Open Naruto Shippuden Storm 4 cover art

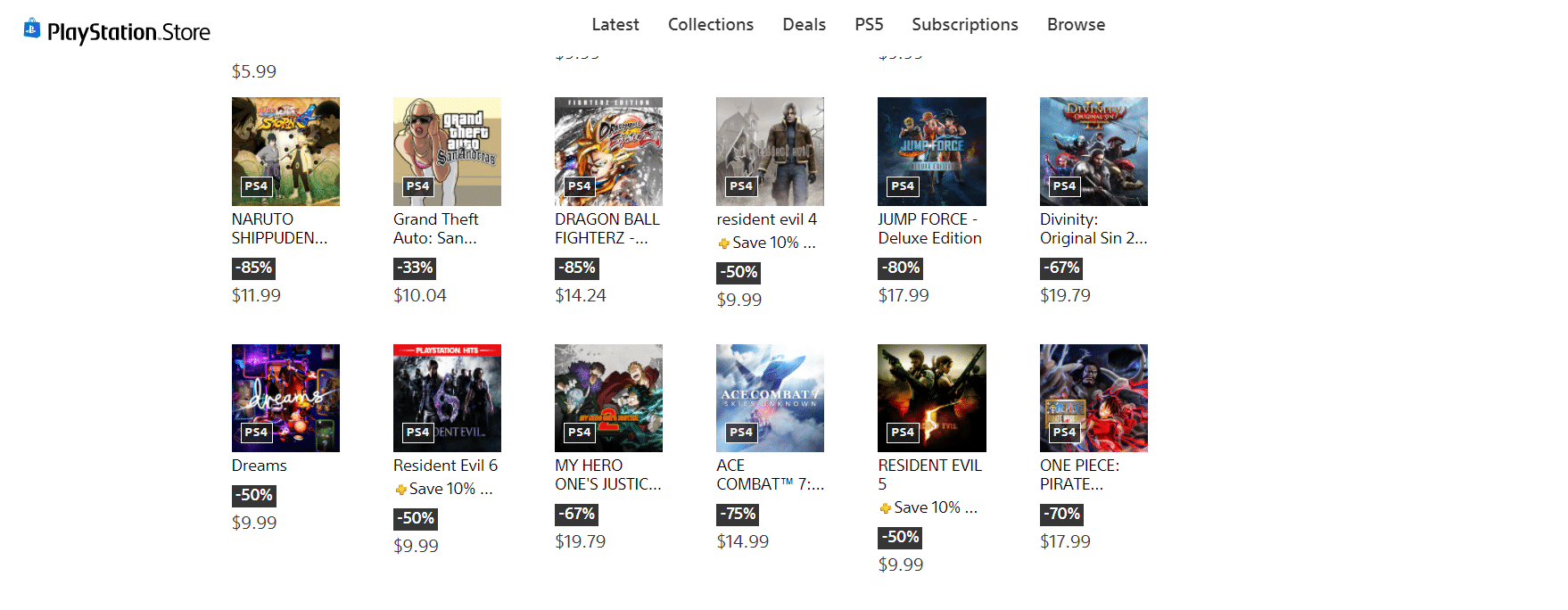285,152
